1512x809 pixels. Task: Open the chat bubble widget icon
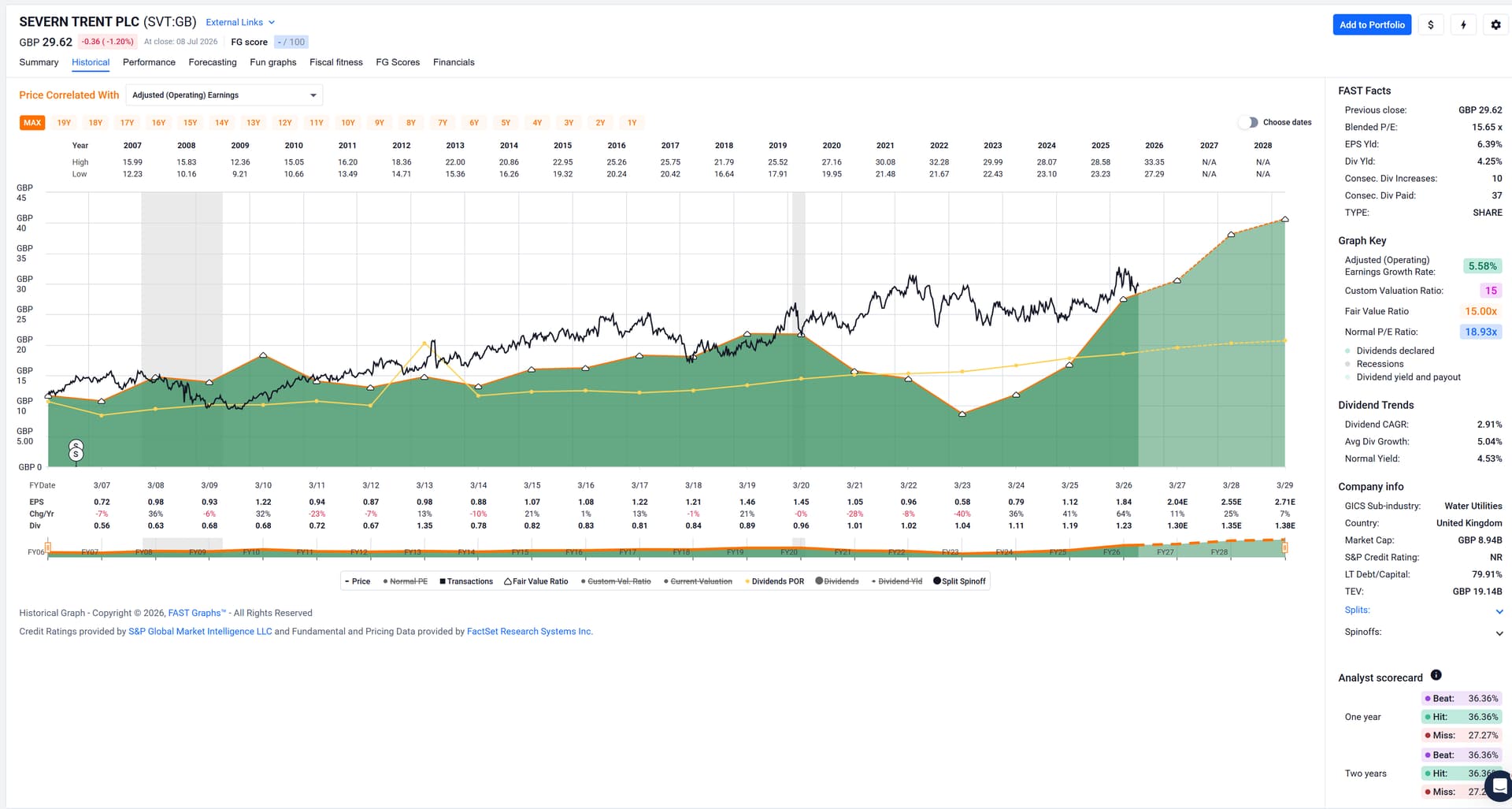(x=1499, y=785)
